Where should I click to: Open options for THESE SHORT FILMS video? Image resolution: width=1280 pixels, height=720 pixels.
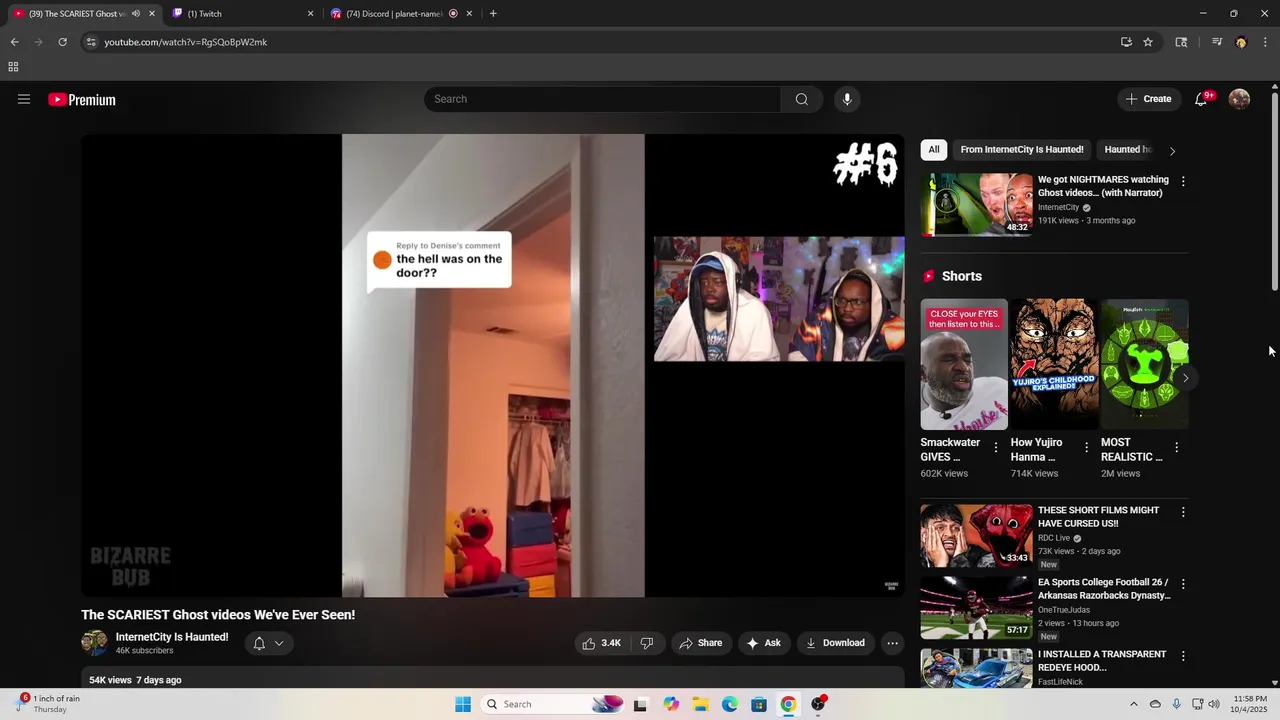pos(1183,512)
